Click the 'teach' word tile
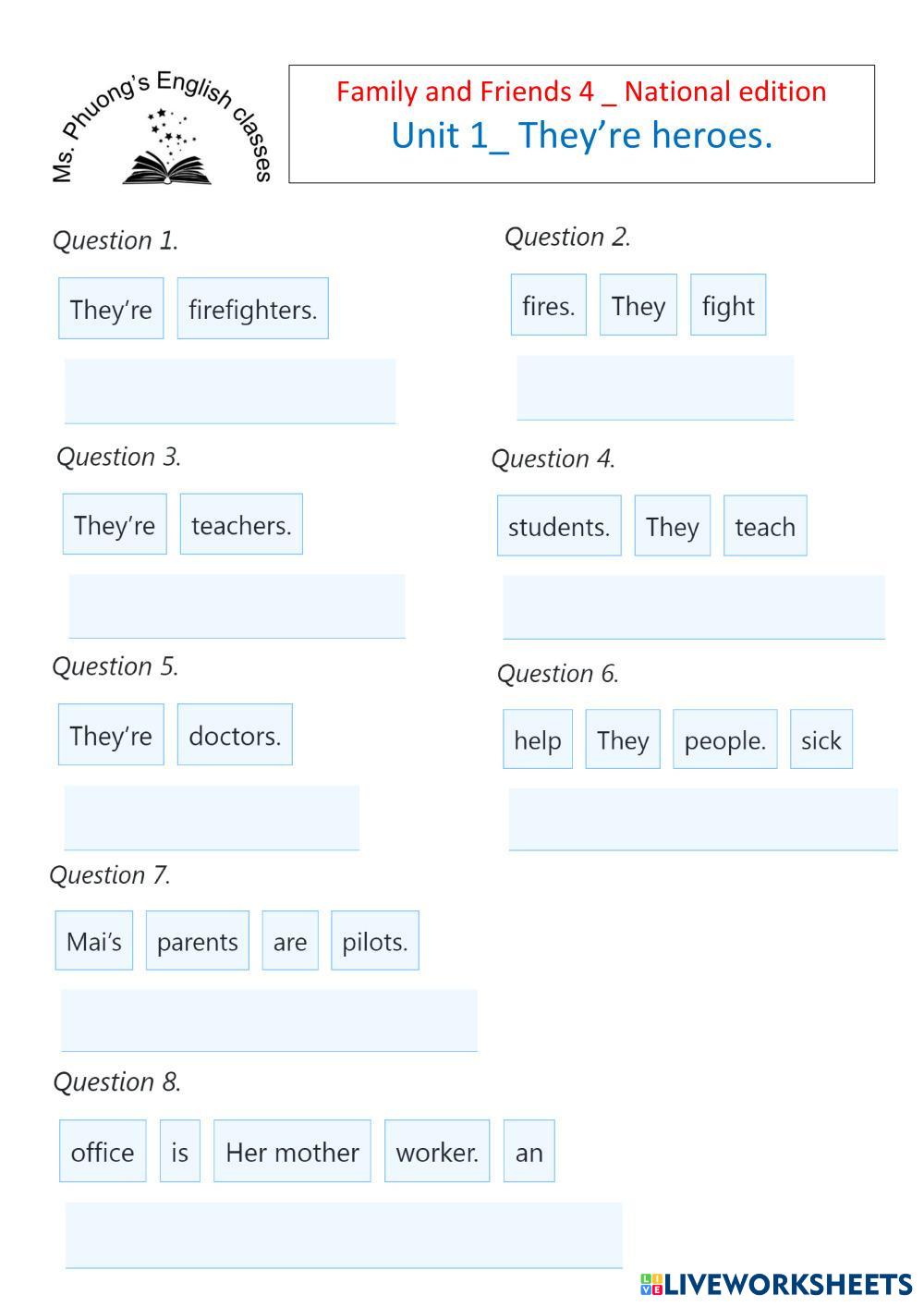 coord(764,526)
